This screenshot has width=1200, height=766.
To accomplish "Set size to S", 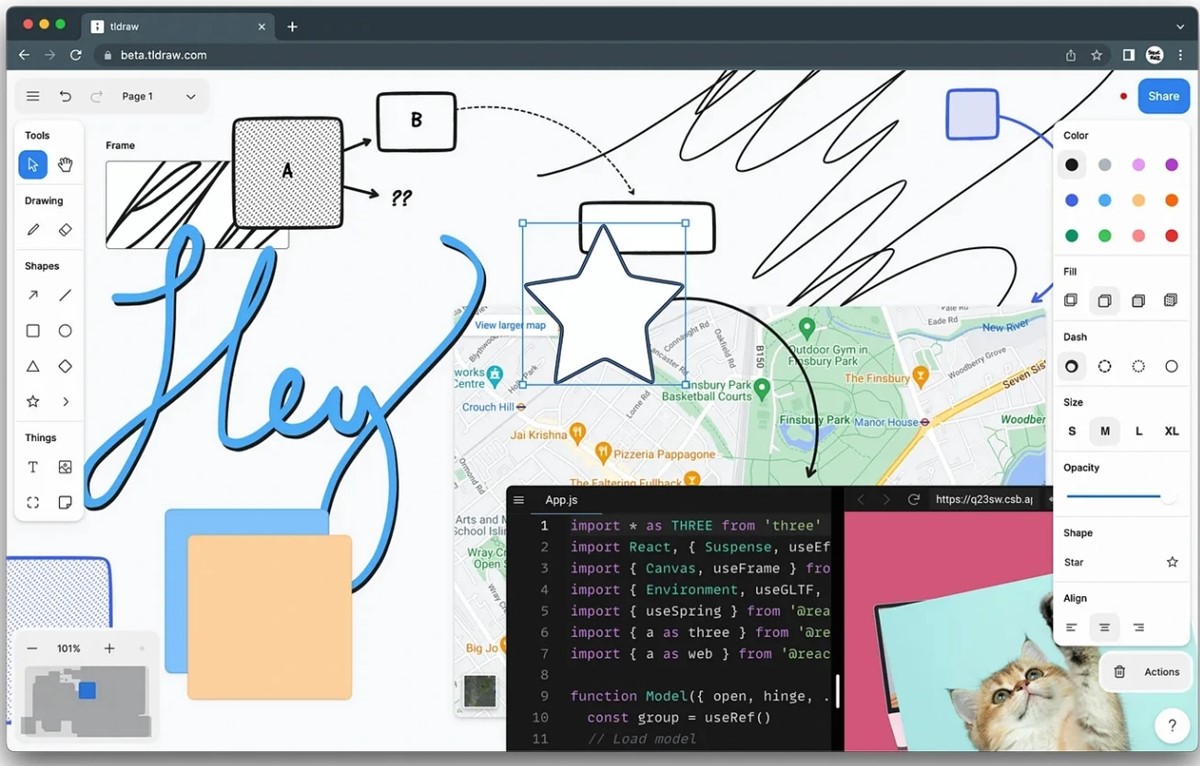I will click(1072, 431).
